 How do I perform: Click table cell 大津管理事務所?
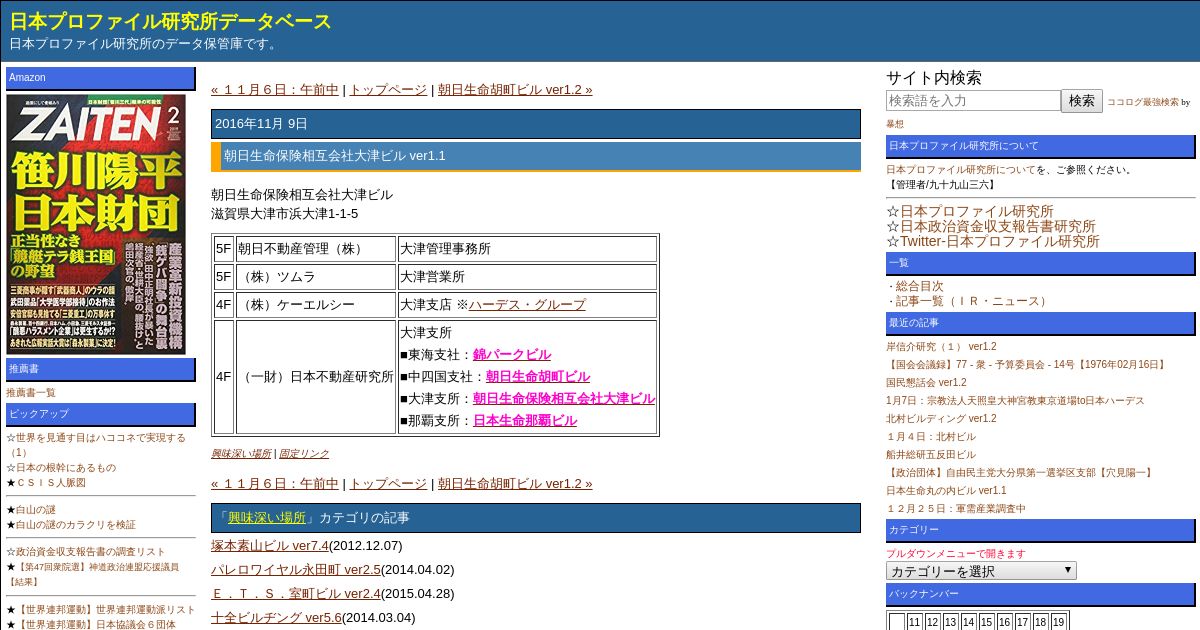(528, 248)
